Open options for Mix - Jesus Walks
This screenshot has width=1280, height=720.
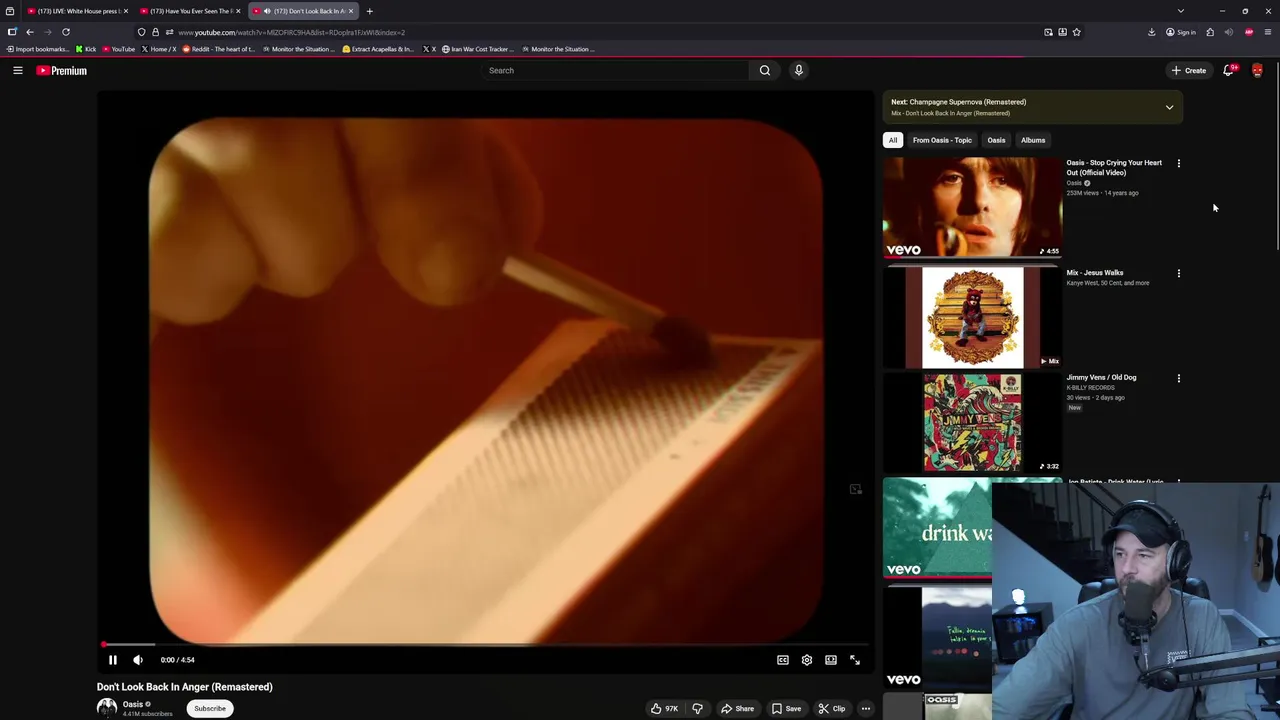pyautogui.click(x=1178, y=273)
